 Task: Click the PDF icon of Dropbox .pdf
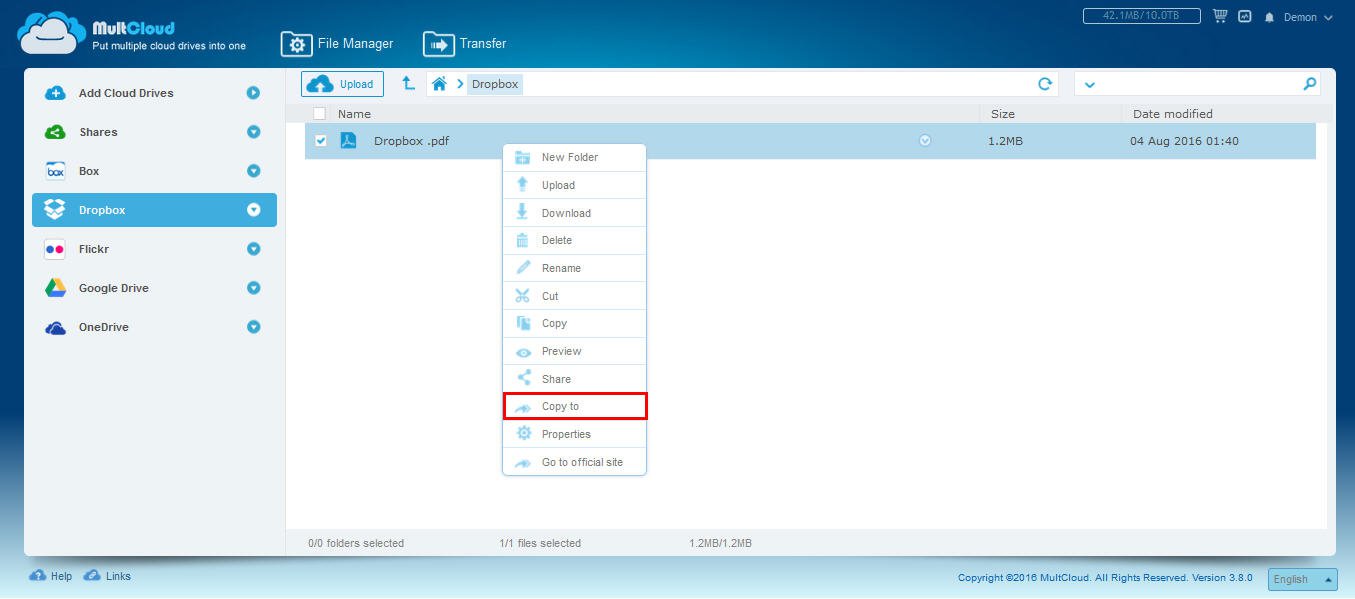pos(348,141)
